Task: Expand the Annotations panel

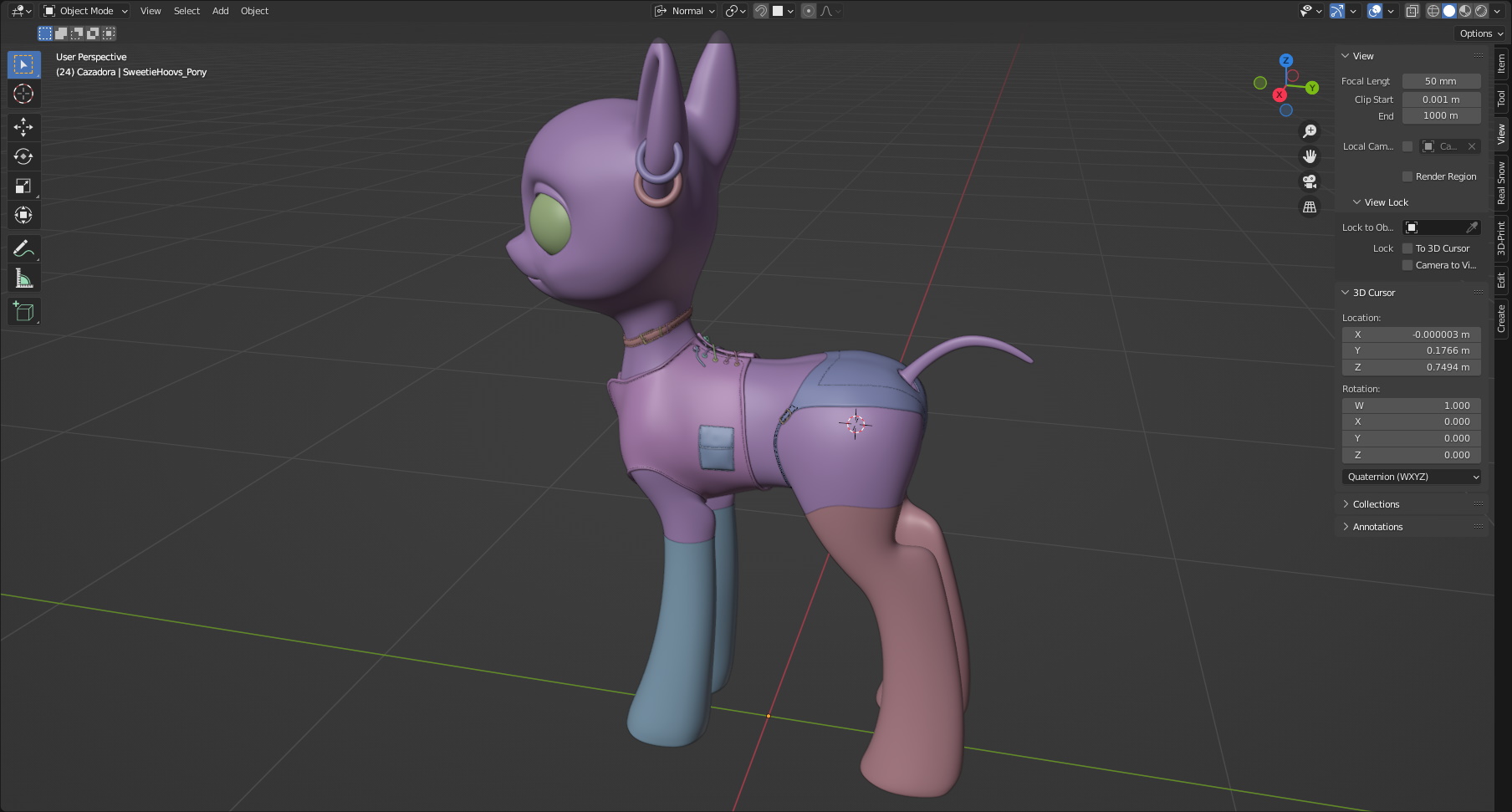Action: point(1345,527)
